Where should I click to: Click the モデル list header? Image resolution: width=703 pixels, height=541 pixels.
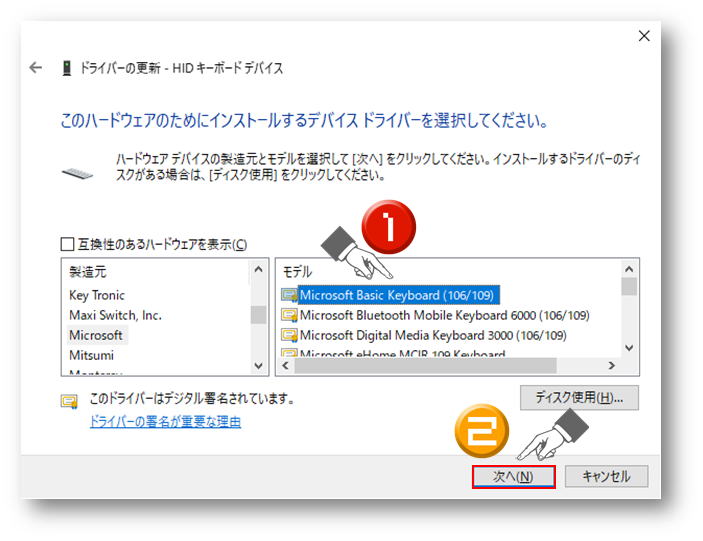(x=297, y=272)
